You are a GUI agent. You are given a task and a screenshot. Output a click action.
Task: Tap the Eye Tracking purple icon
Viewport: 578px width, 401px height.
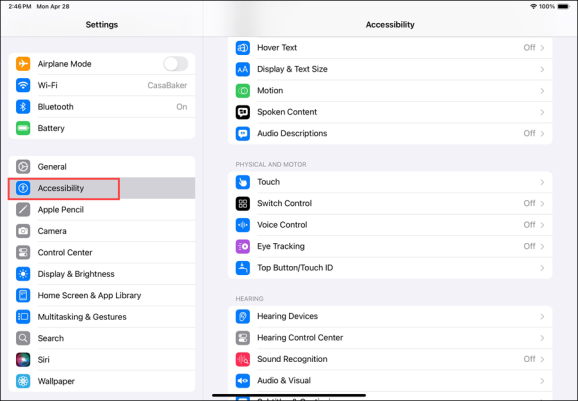[x=243, y=247]
